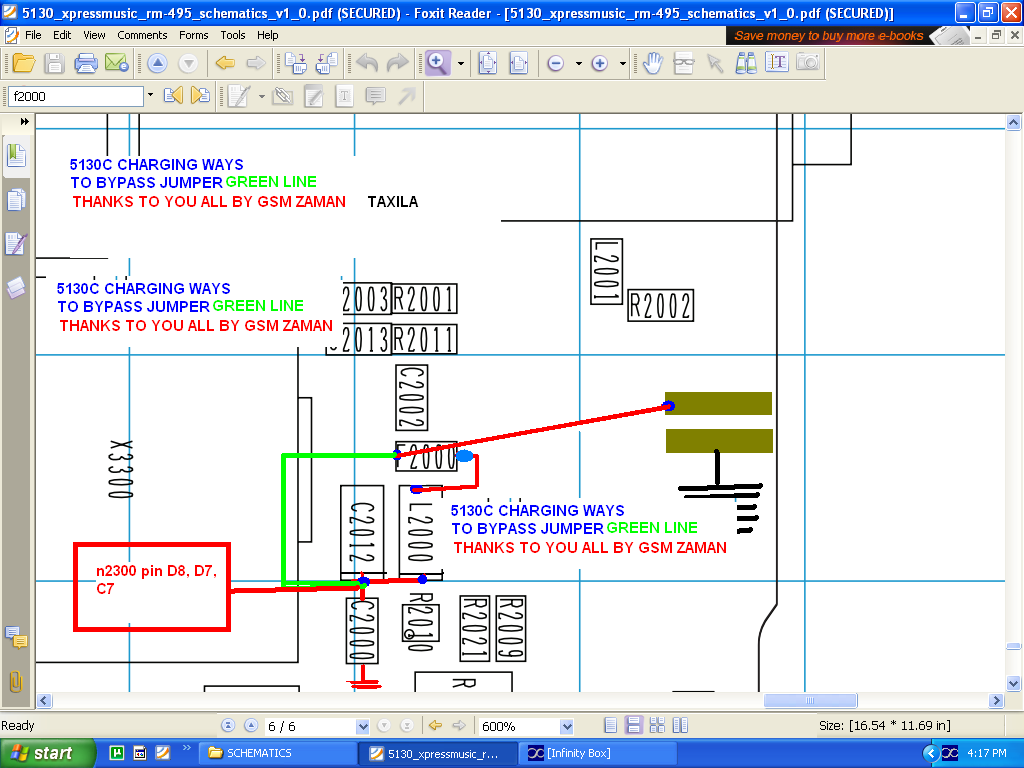This screenshot has height=768, width=1024.
Task: Click the Email envelope toolbar icon
Action: click(117, 63)
